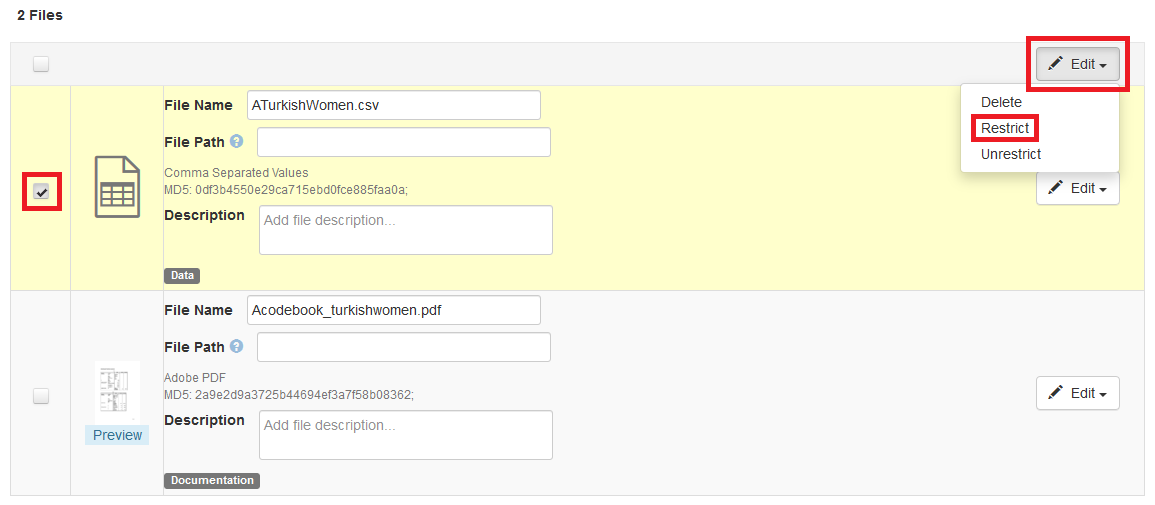
Task: Focus the File Path field for the PDF file
Action: tap(404, 347)
